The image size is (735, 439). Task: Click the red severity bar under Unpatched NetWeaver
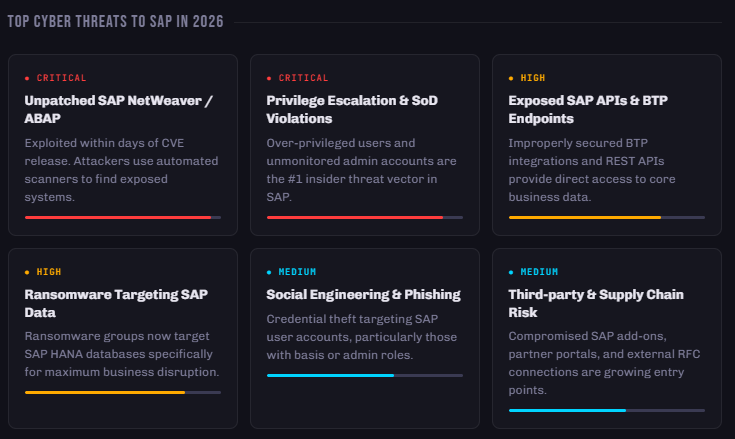(x=123, y=217)
